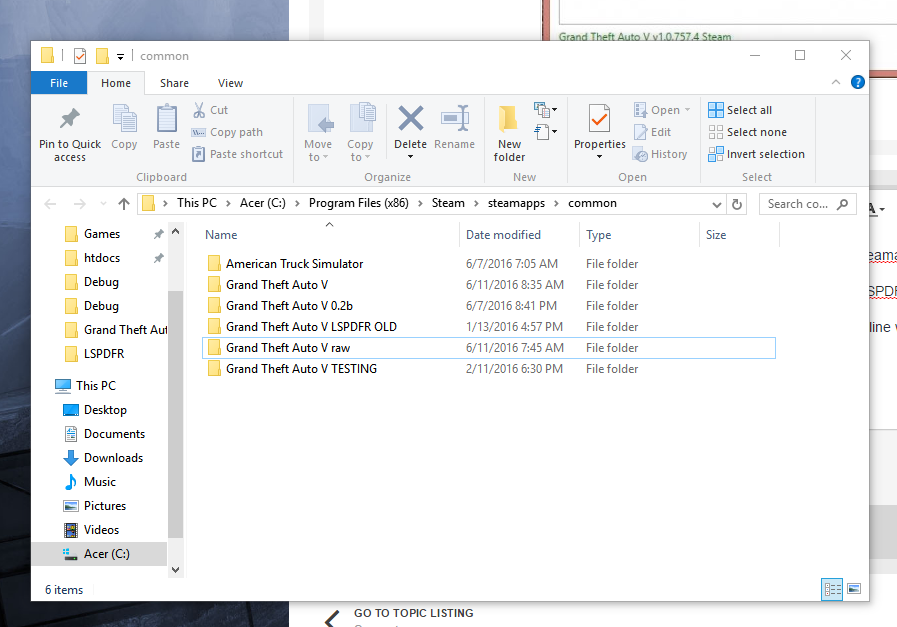Open the New item dropdown icon
897x627 pixels.
pyautogui.click(x=546, y=109)
